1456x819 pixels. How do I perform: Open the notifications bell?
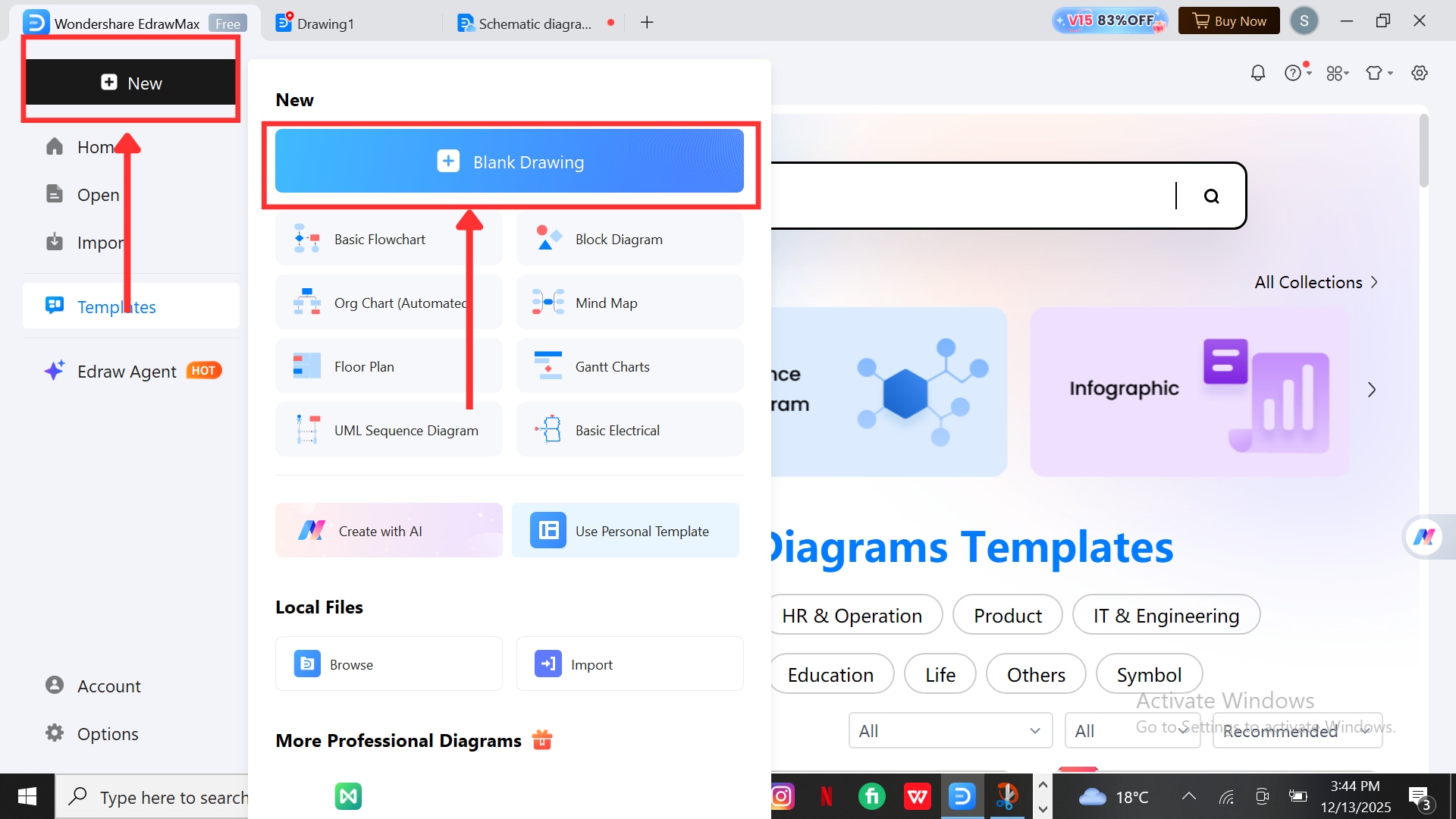tap(1257, 72)
